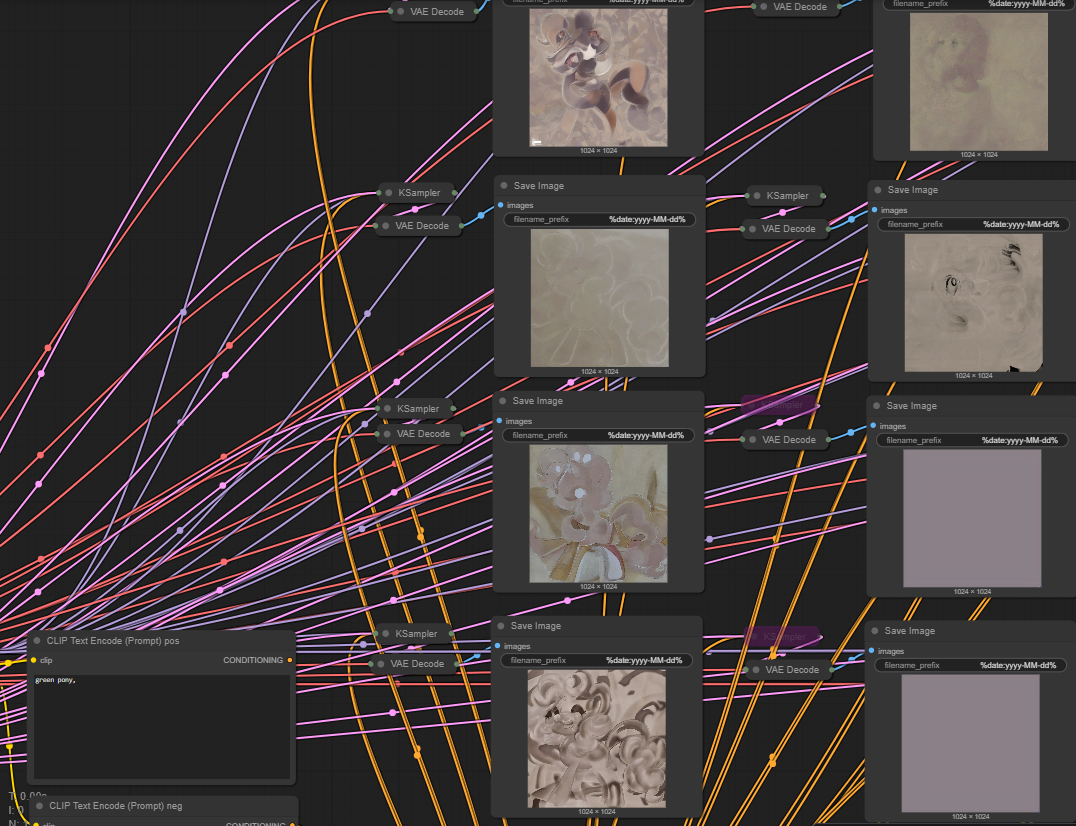Expand VAE Decode node left of bottommost blank mauve image
1076x826 pixels.
tap(756, 670)
